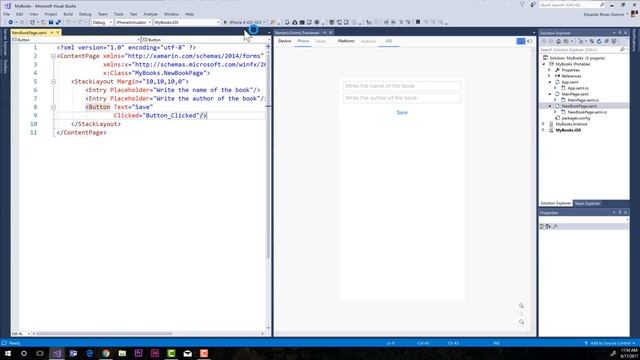Open the Build menu

[68, 14]
